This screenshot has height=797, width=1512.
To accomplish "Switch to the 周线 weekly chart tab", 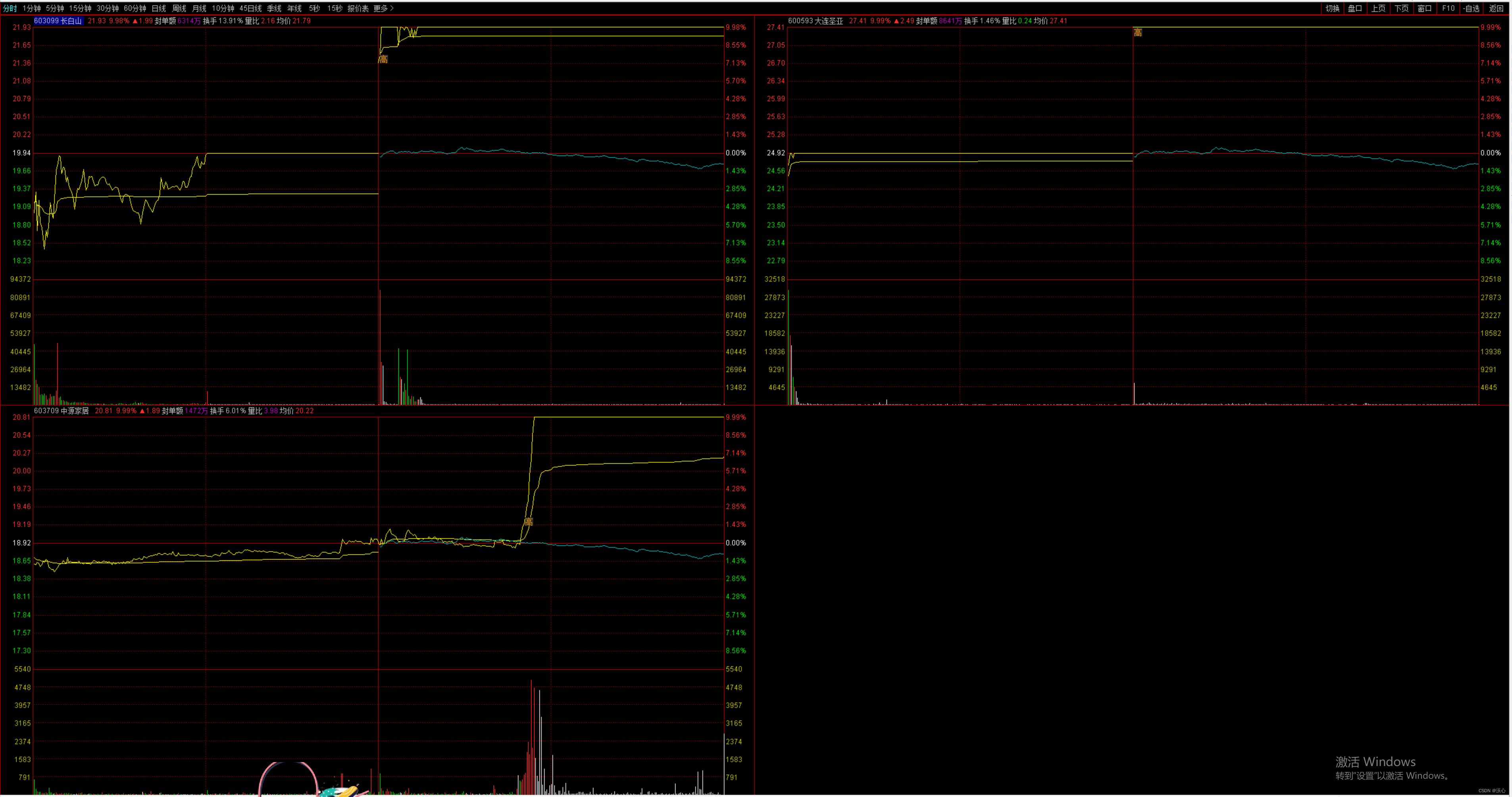I will [179, 8].
